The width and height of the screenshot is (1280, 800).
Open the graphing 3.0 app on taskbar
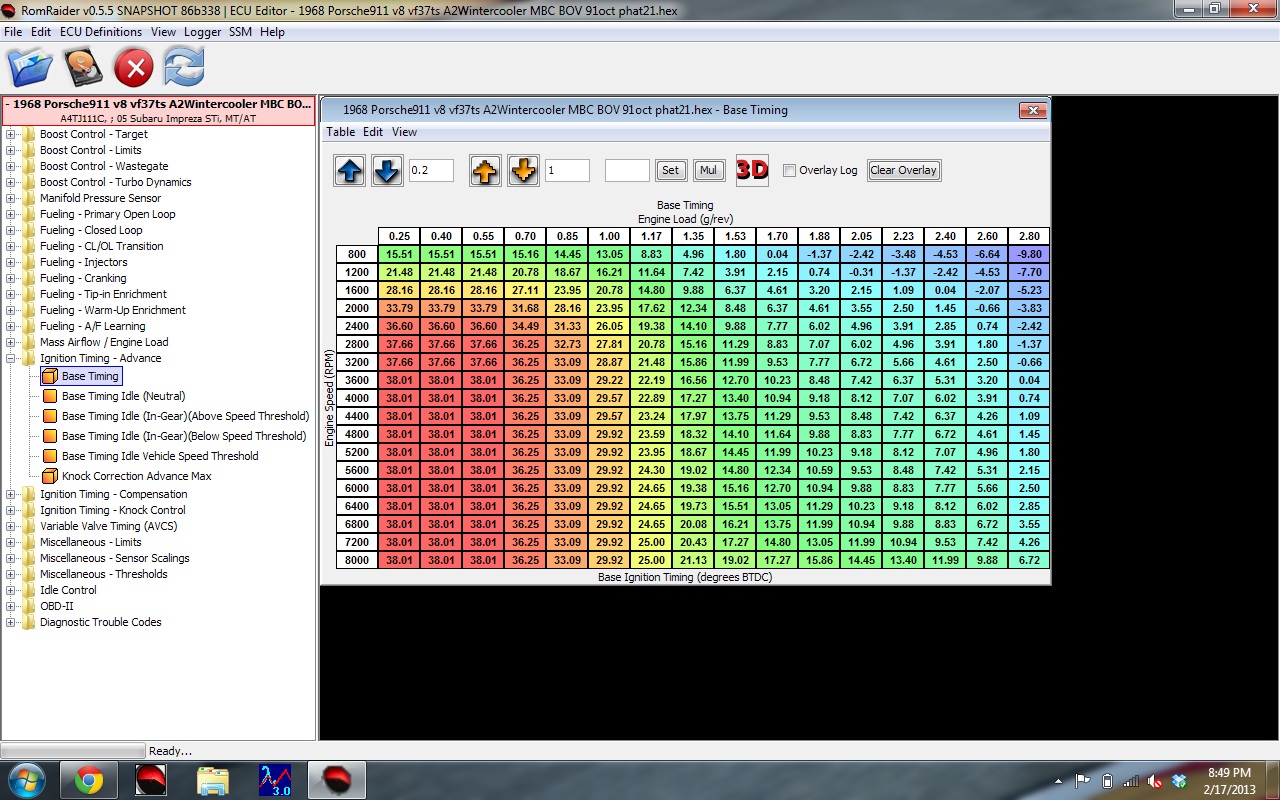[275, 780]
